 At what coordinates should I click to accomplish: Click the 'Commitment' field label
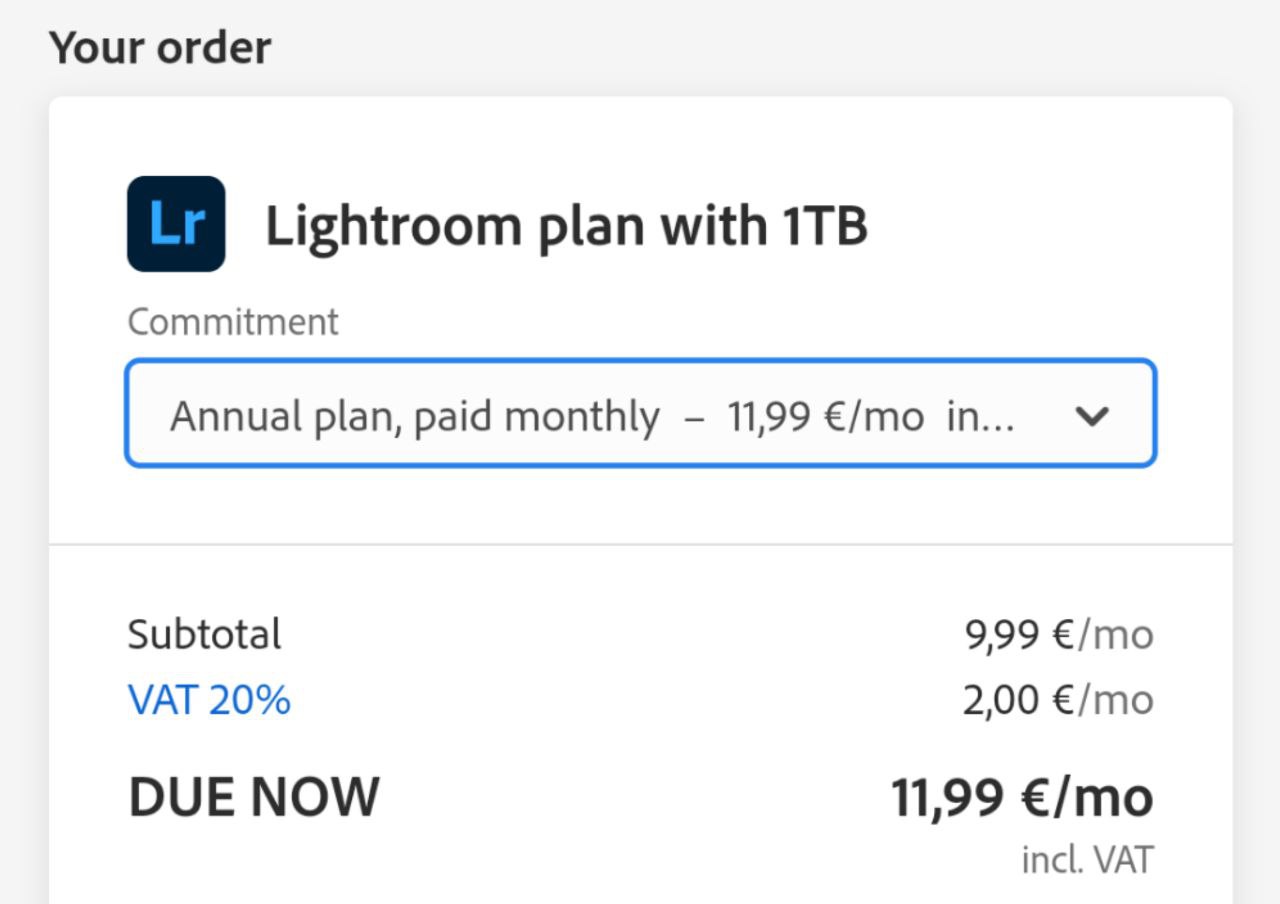(x=233, y=322)
